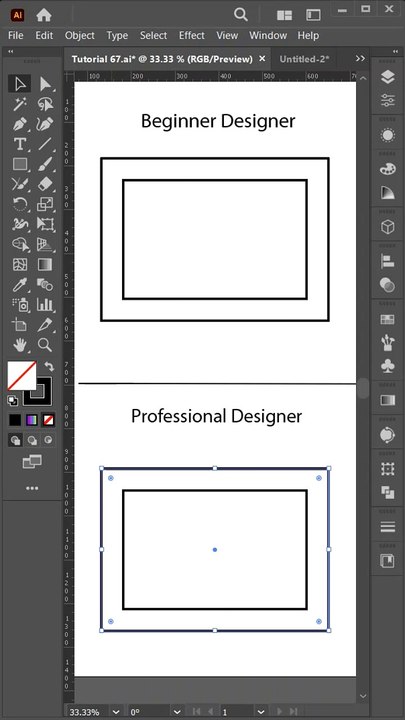
Task: Open the workspace switcher
Action: click(313, 15)
